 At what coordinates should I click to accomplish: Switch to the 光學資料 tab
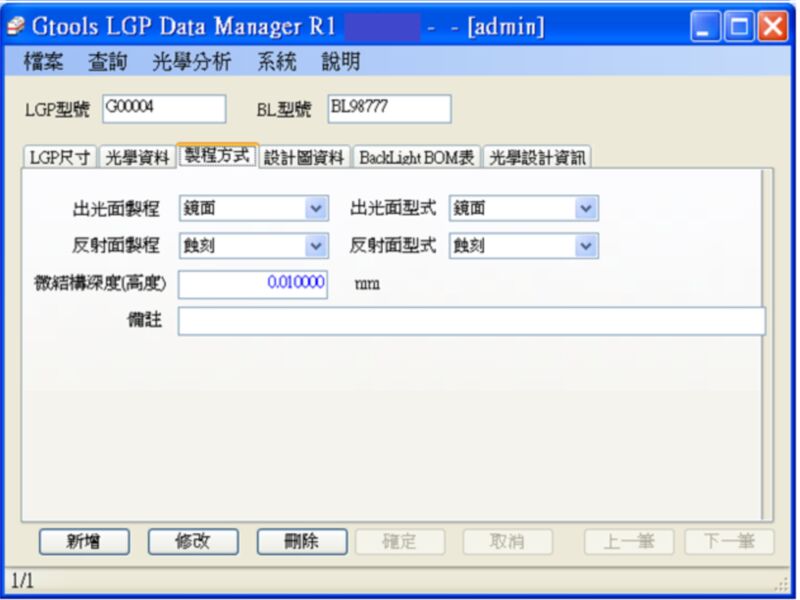point(138,158)
